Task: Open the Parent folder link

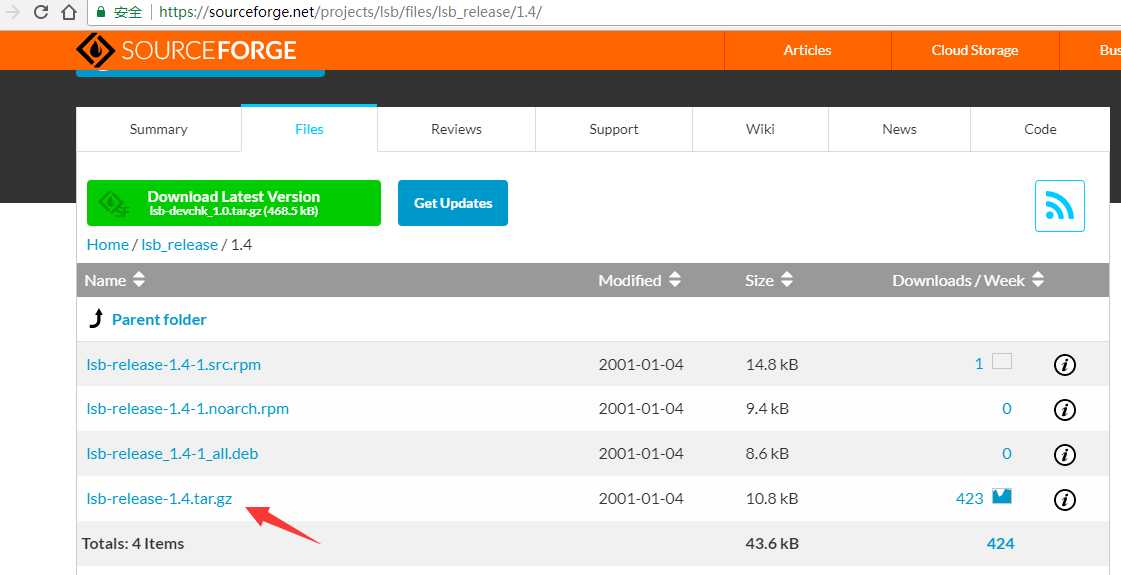Action: click(x=159, y=320)
